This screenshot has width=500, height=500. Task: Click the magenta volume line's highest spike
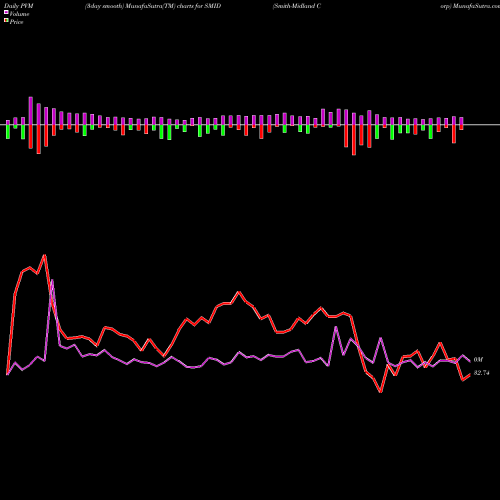click(52, 280)
